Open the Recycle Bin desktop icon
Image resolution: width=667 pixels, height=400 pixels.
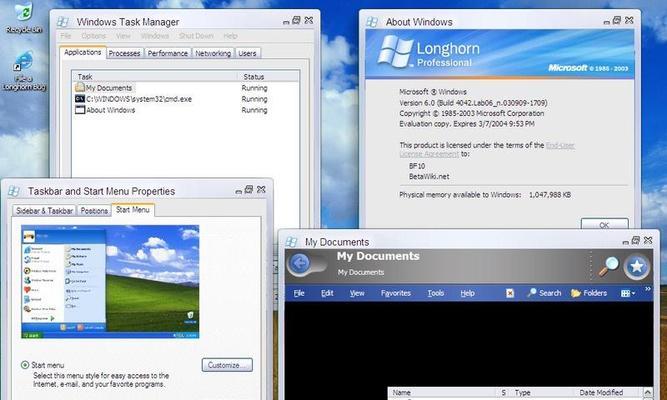(23, 17)
